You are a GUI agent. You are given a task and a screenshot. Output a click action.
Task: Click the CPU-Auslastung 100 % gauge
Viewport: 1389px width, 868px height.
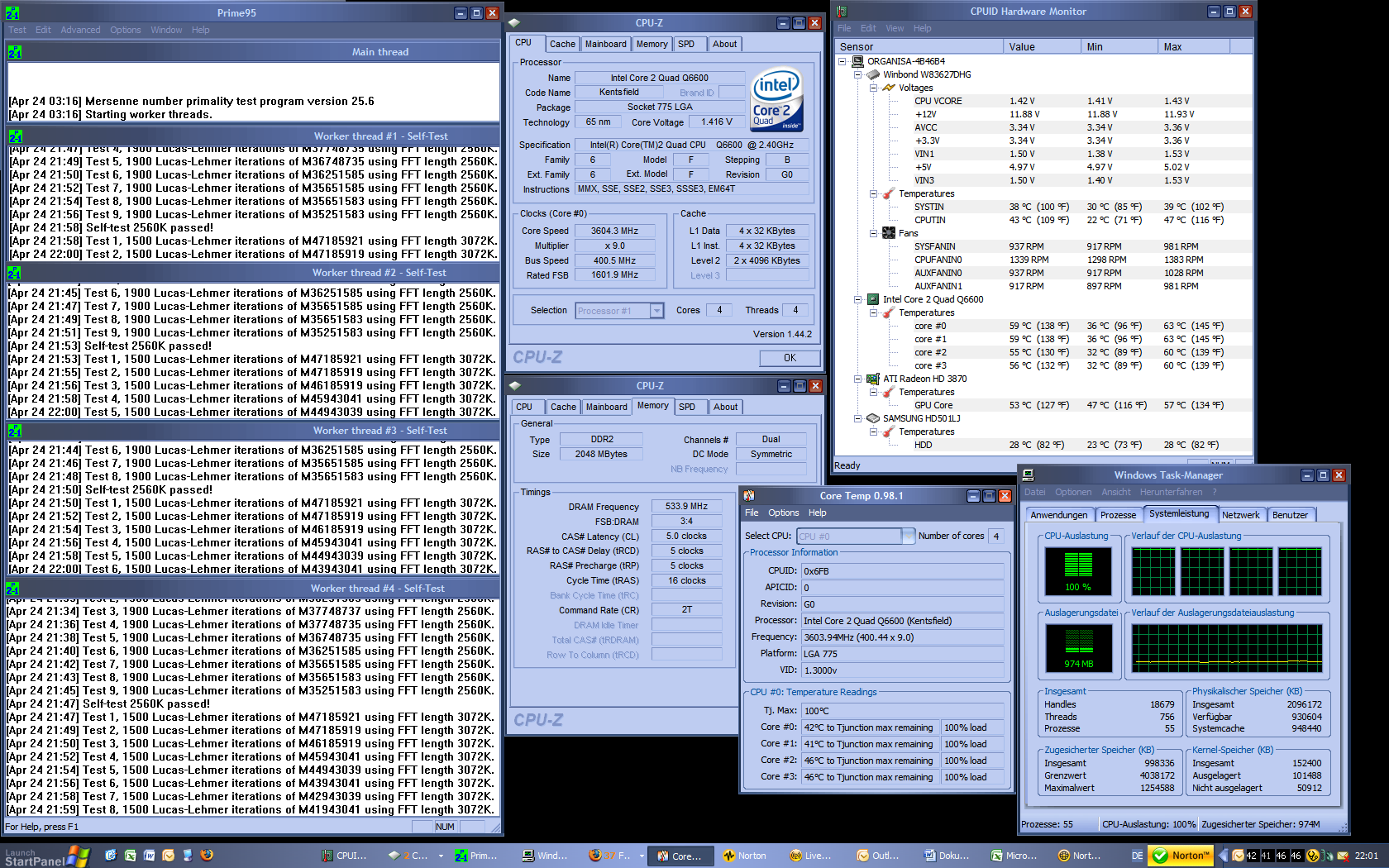click(1077, 571)
